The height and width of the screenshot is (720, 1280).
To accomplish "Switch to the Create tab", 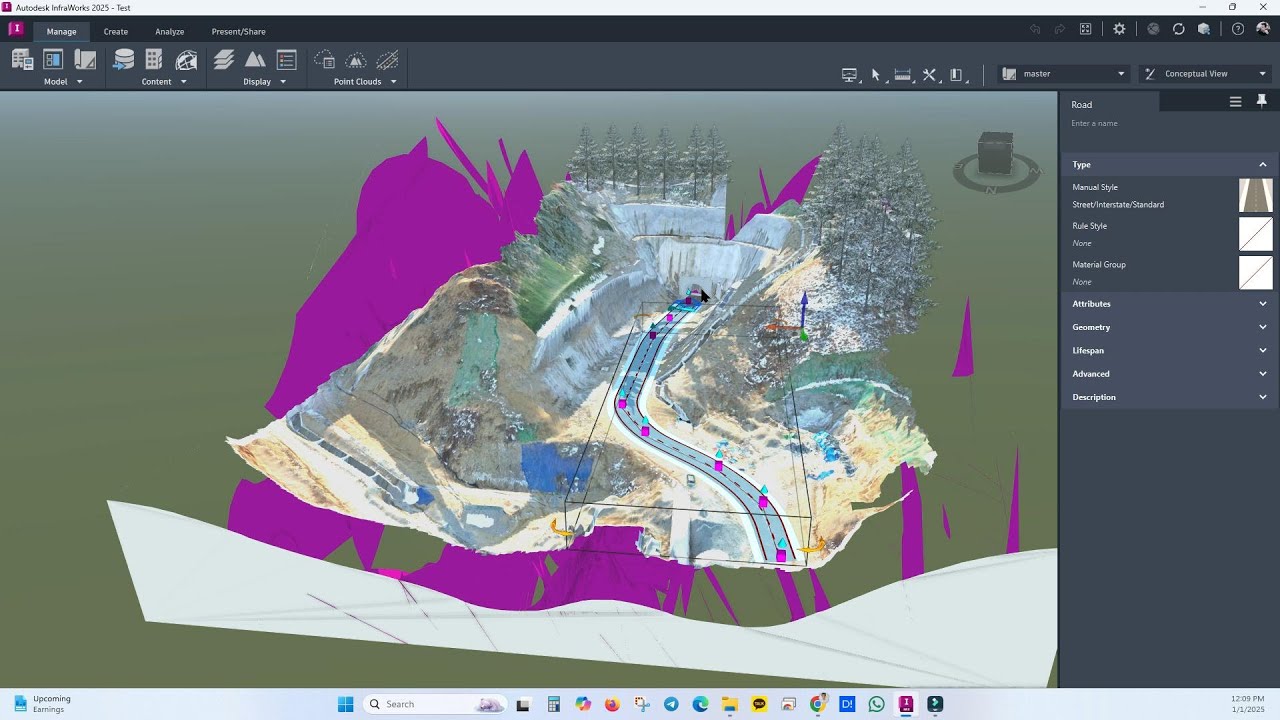I will 116,32.
